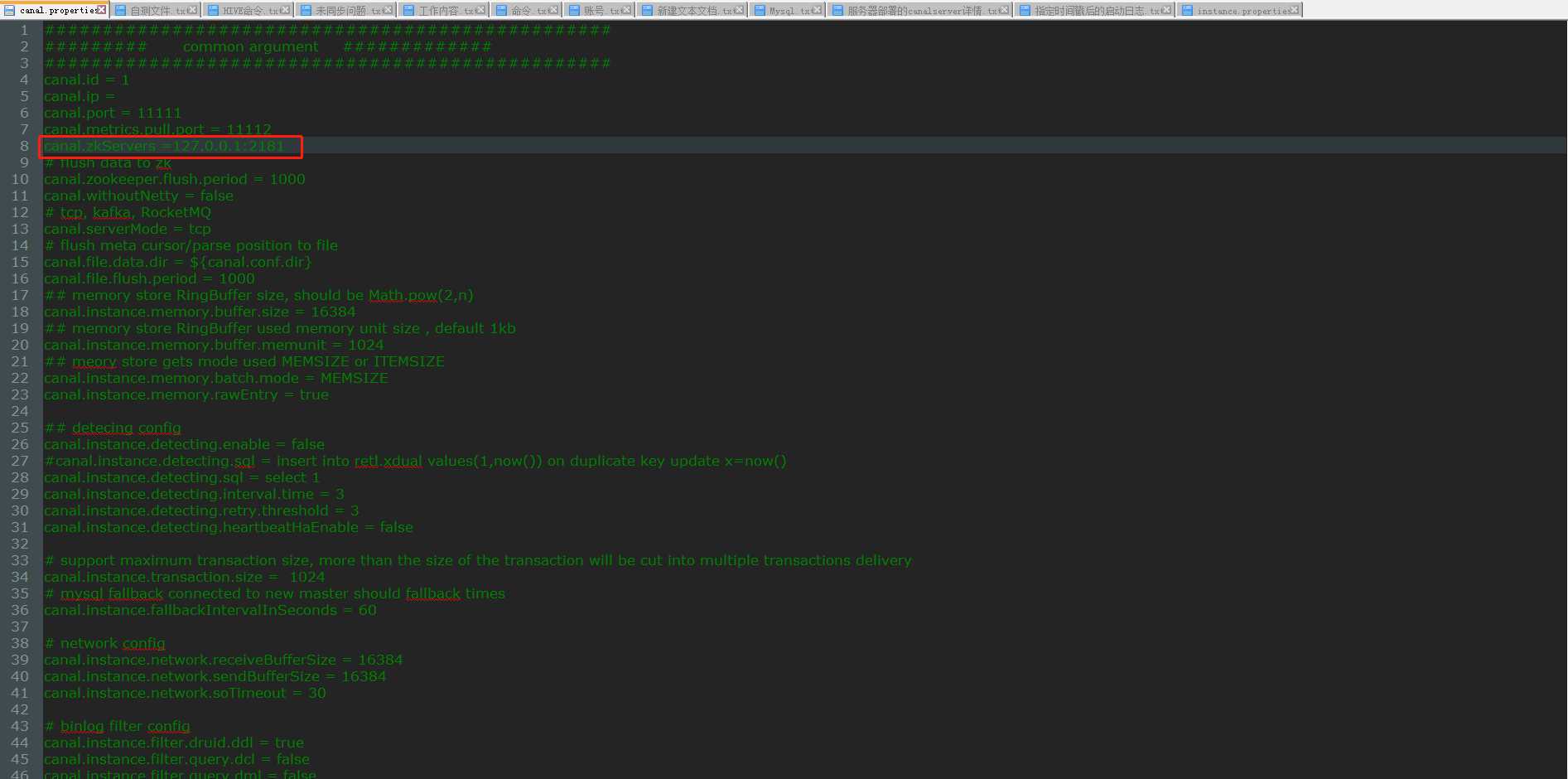Click 'canal.instance.filter.query.dcl = false' line
The image size is (1568, 779).
pos(176,759)
